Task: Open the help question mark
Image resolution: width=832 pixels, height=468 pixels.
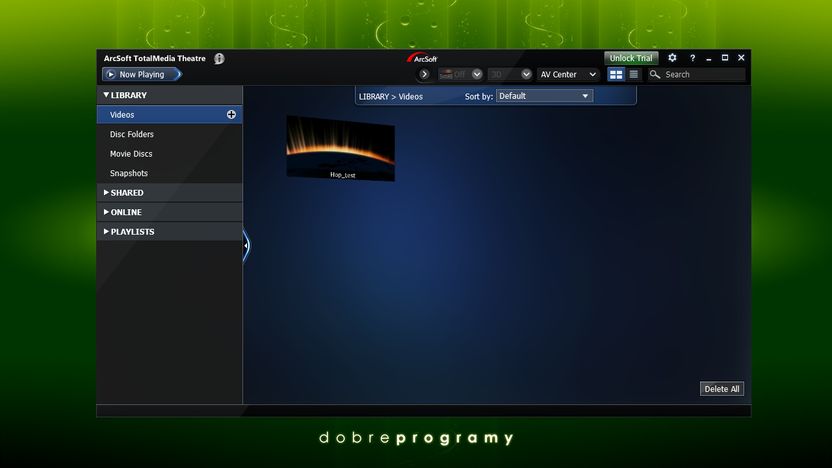Action: click(x=692, y=58)
